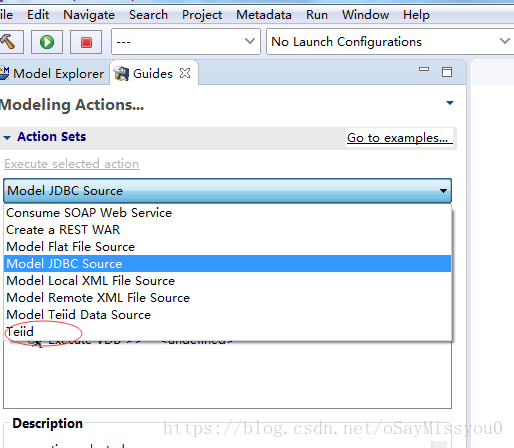Open the Modeling Actions view menu arrow
This screenshot has width=514, height=448.
point(450,103)
